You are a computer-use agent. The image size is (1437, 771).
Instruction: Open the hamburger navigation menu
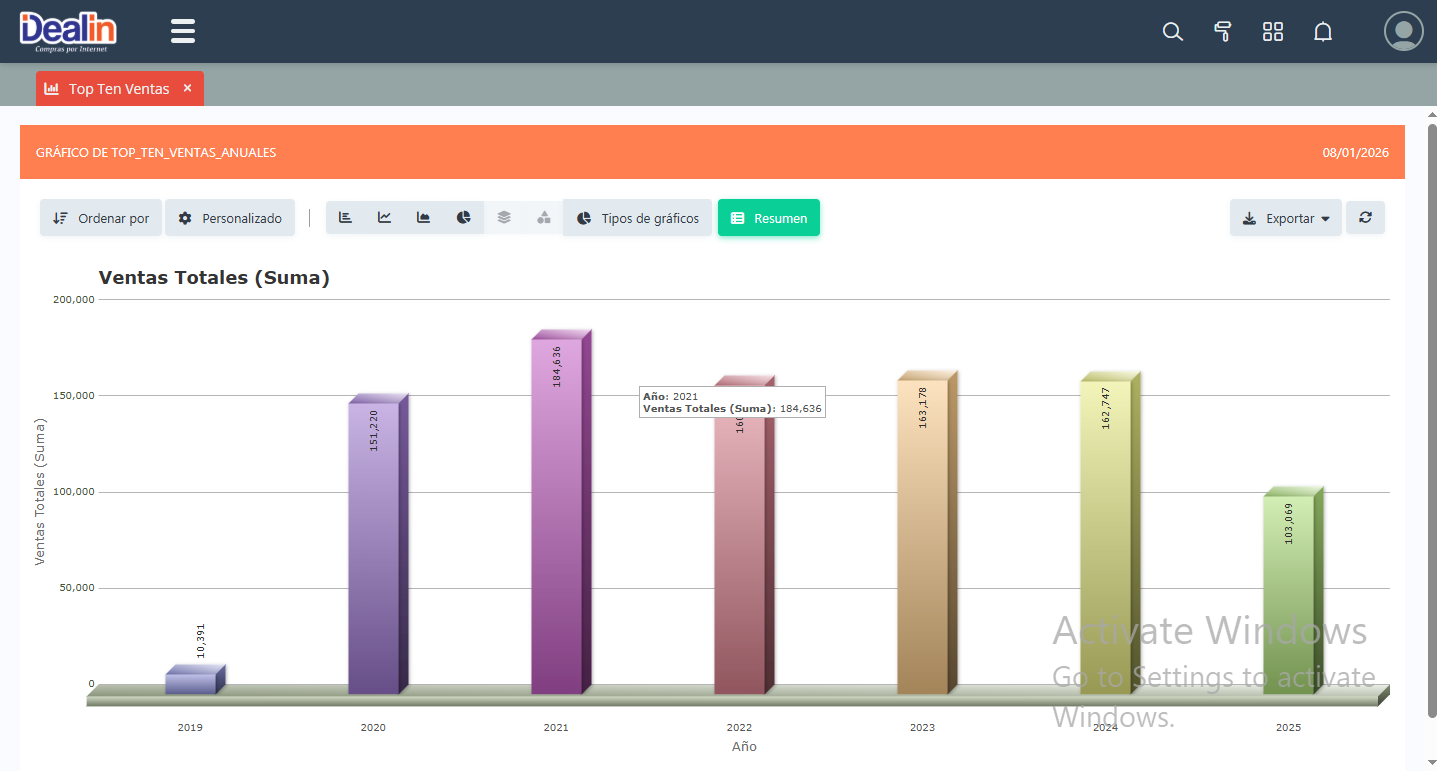[x=183, y=31]
